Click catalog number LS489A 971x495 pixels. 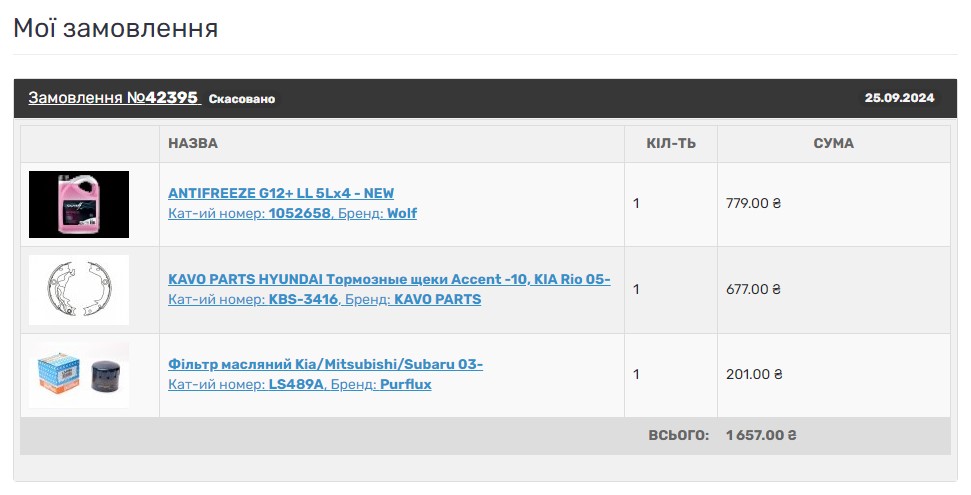[x=296, y=384]
